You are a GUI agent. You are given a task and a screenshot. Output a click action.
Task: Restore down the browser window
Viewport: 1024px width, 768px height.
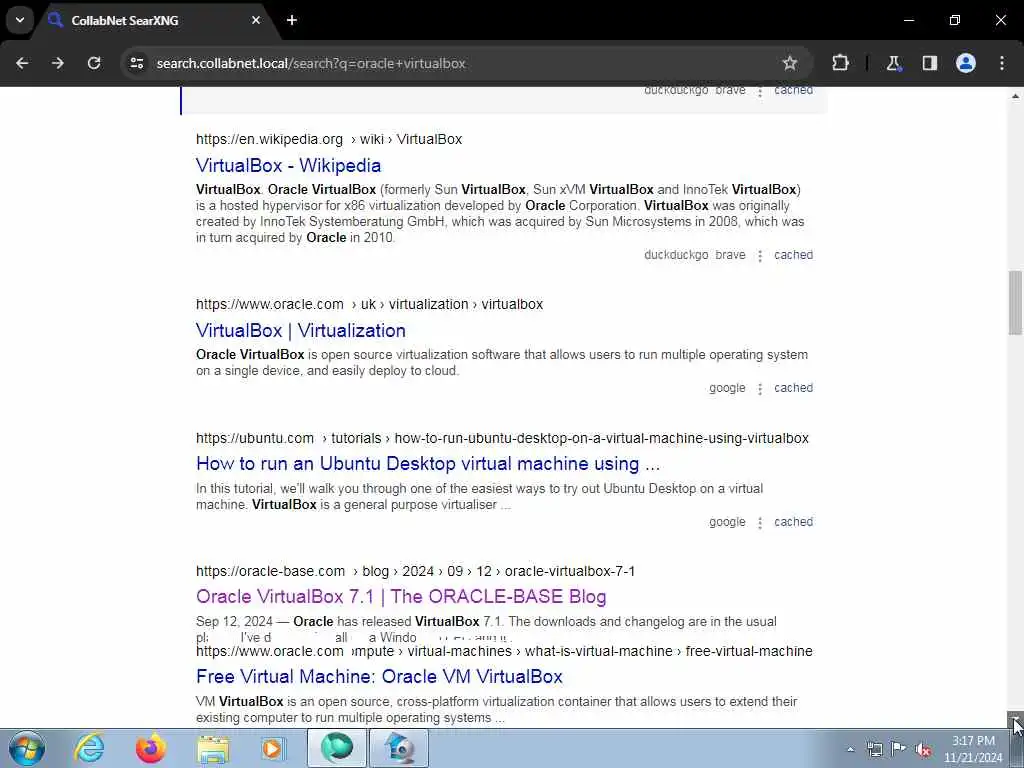tap(955, 20)
